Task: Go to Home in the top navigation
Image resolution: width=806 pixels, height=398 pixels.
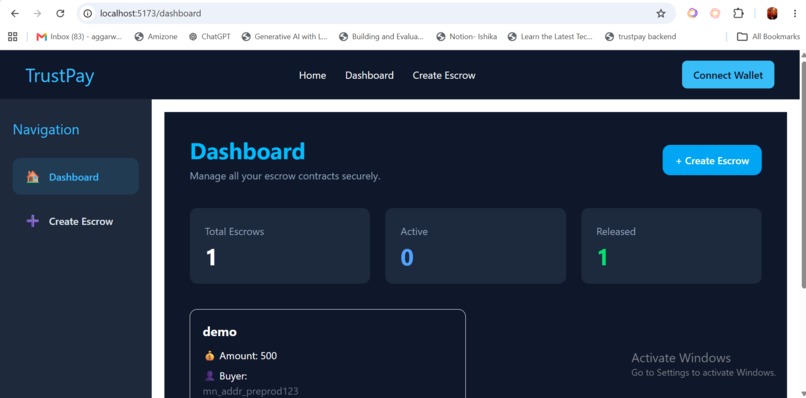Action: coord(313,75)
